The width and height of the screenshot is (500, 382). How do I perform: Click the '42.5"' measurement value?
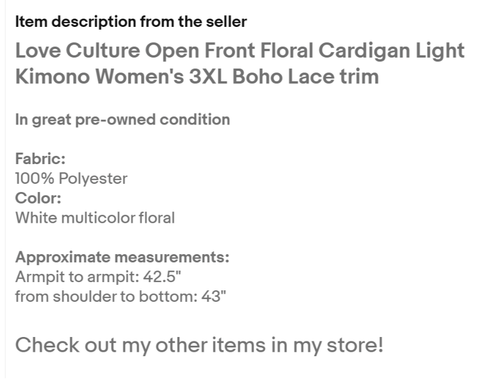click(162, 277)
